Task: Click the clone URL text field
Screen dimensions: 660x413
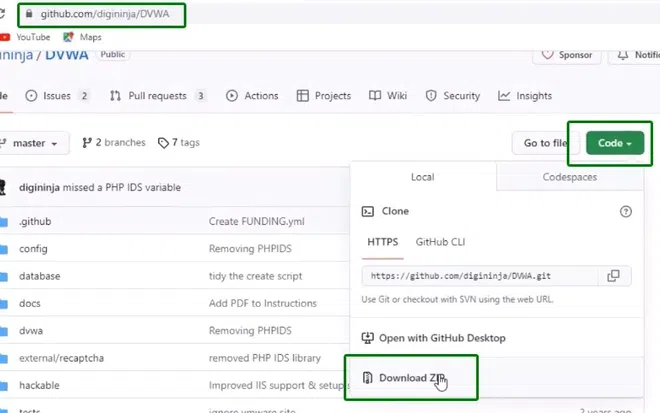Action: pyautogui.click(x=480, y=276)
